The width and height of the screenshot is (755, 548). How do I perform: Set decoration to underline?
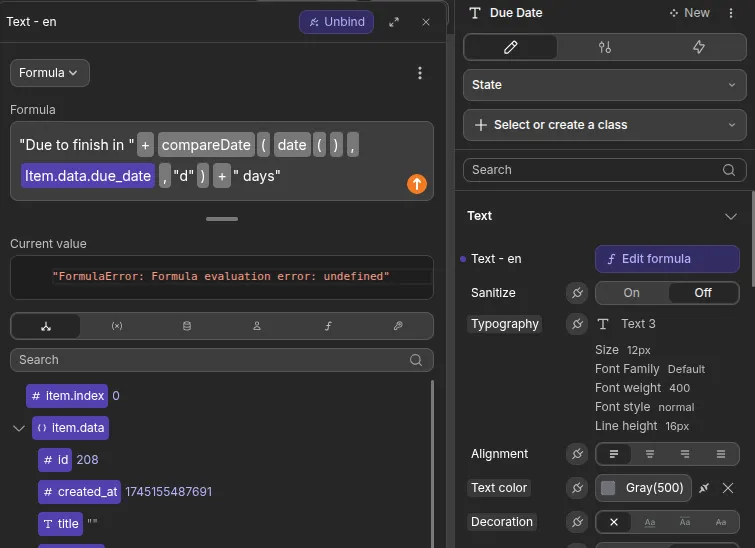pos(650,522)
